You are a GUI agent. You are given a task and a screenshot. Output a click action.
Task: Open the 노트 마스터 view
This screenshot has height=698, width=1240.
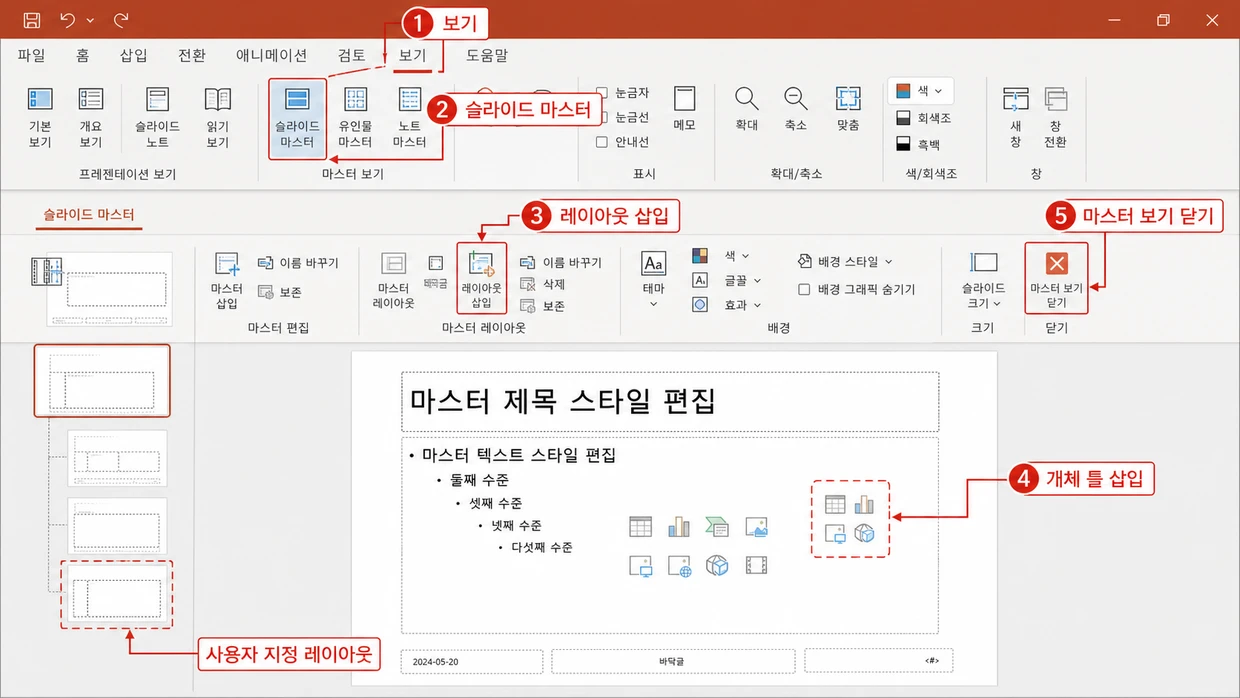coord(410,117)
